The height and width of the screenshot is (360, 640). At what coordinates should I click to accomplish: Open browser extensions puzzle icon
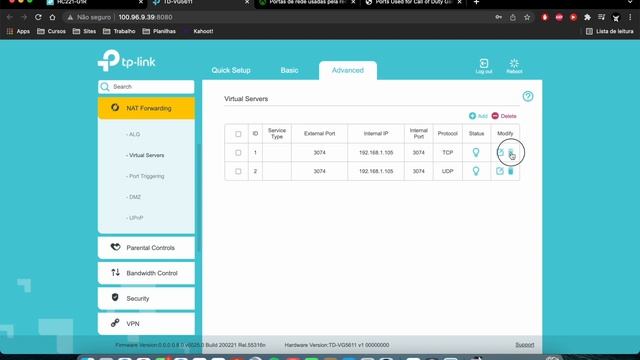point(587,17)
